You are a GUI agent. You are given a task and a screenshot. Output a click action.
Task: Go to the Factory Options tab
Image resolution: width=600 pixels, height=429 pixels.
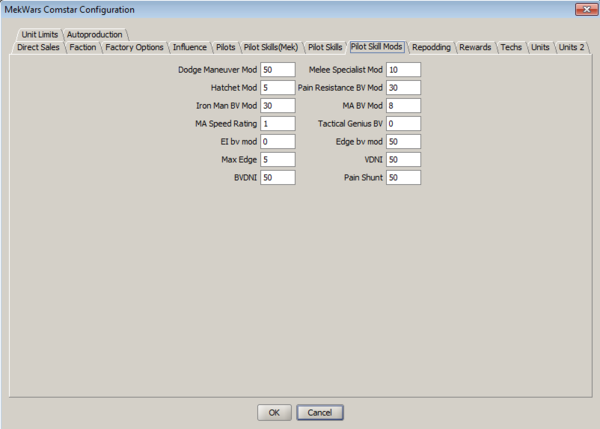(x=134, y=47)
